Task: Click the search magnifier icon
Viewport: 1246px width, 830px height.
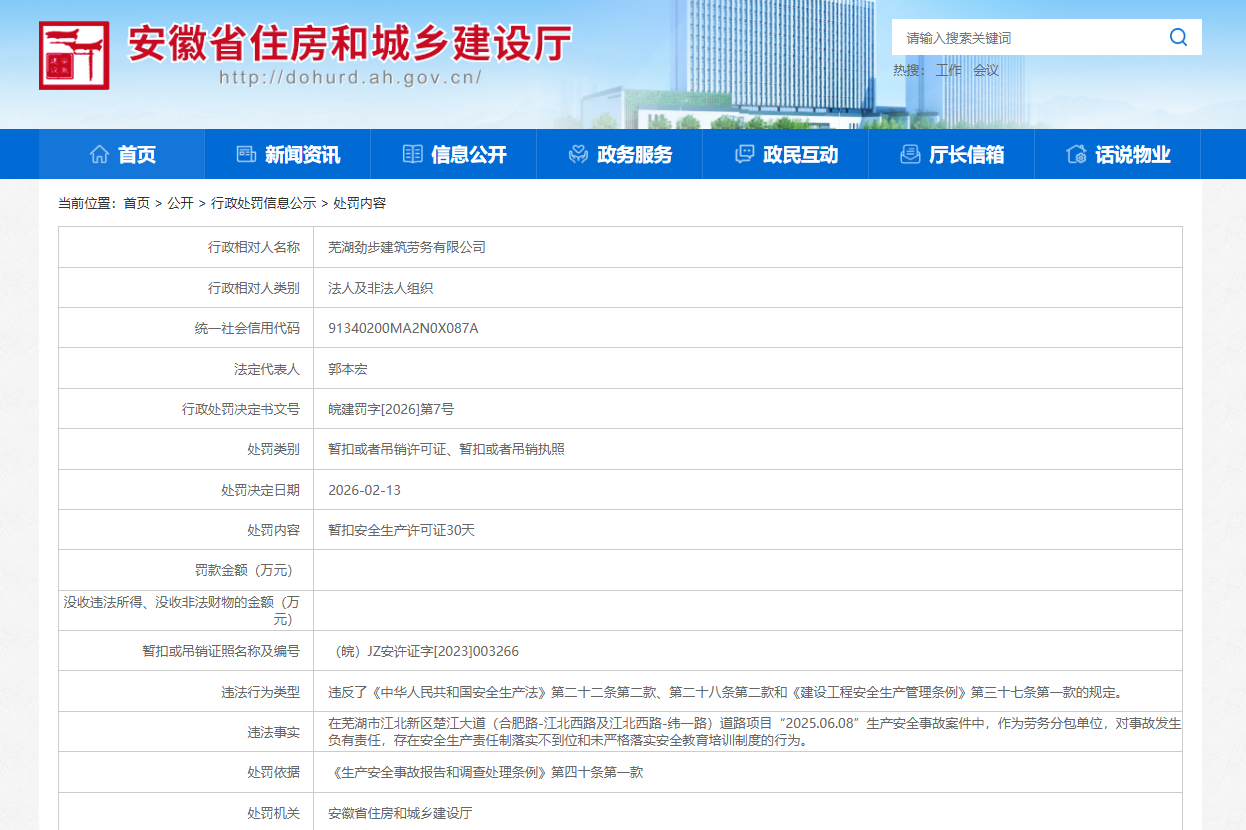Action: click(1178, 38)
